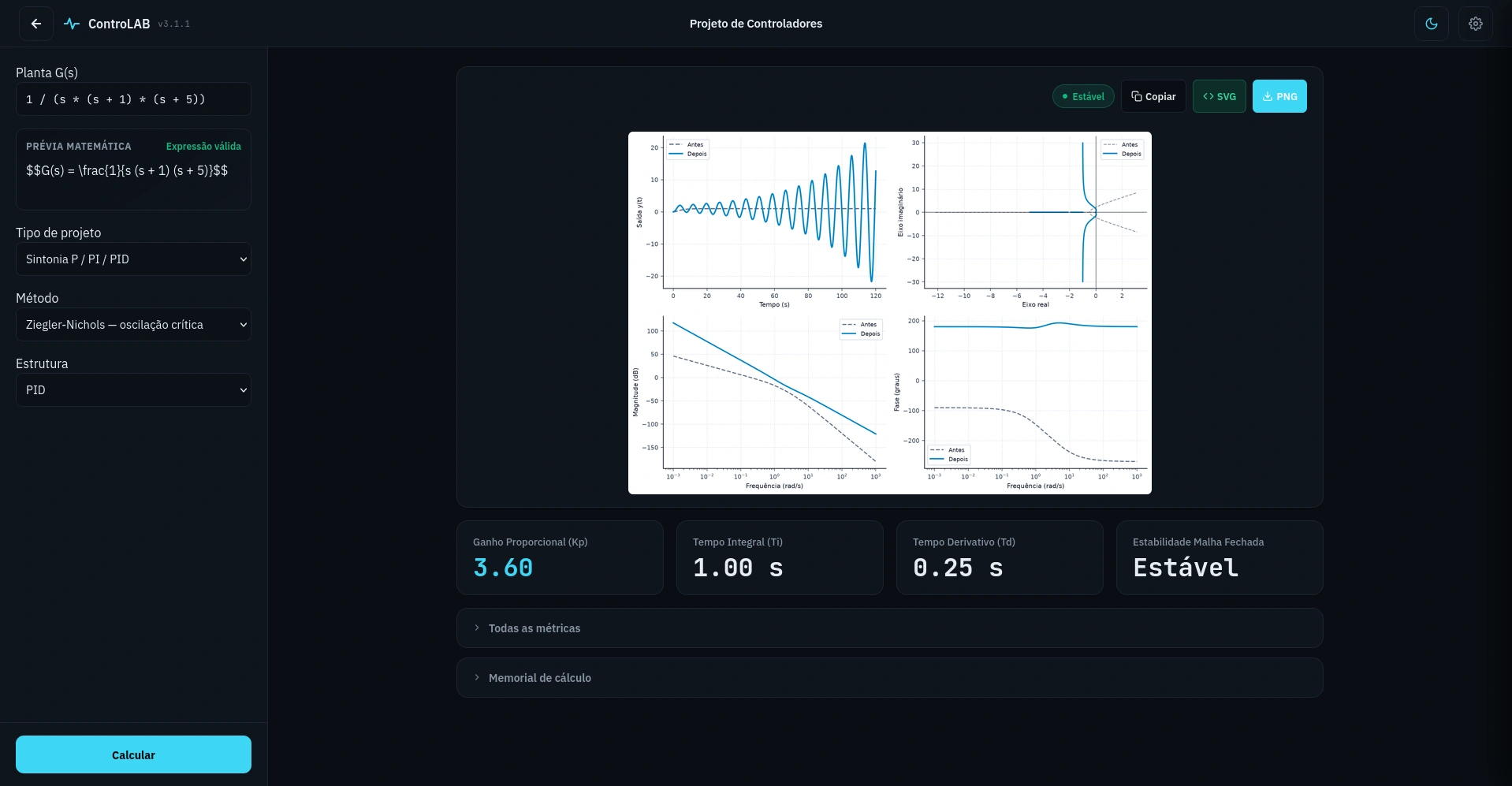Click the Tempo Derivativo (Td) label
The height and width of the screenshot is (786, 1512).
click(964, 542)
